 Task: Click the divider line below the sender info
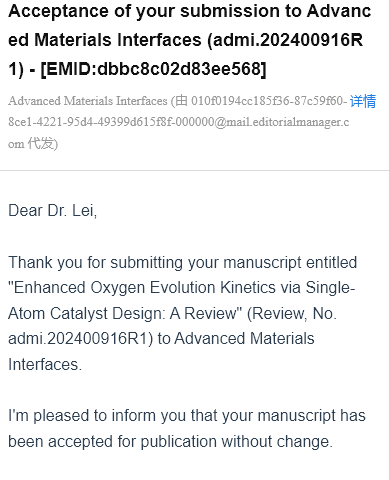194,170
